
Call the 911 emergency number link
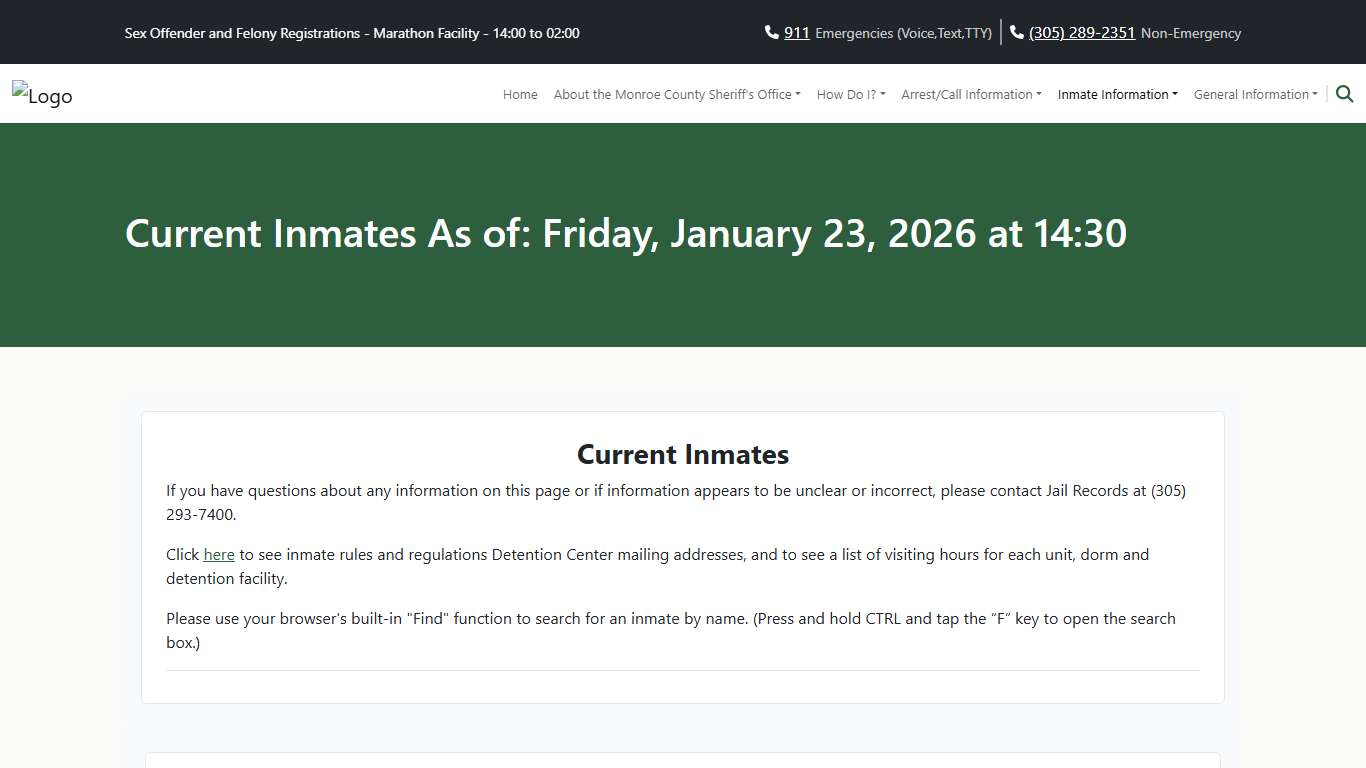point(796,33)
